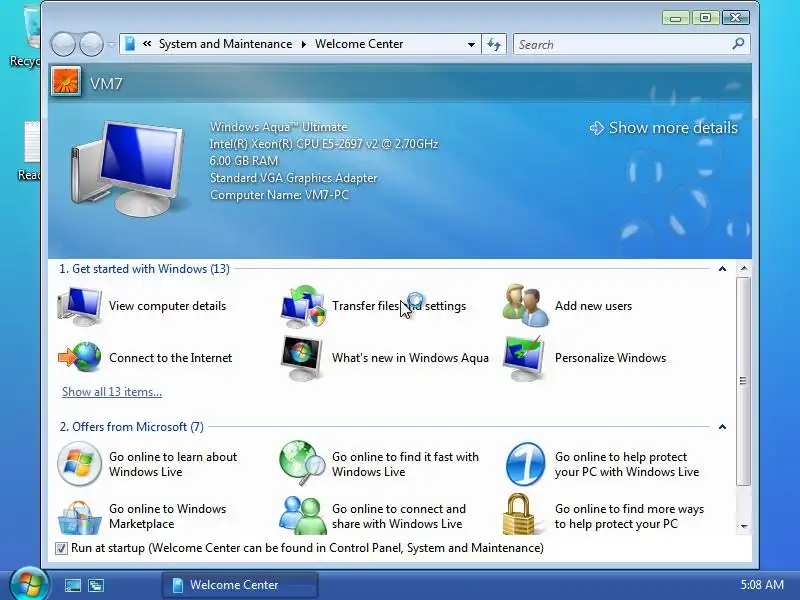This screenshot has width=800, height=600.
Task: Click Show all 13 items link
Action: [x=112, y=392]
